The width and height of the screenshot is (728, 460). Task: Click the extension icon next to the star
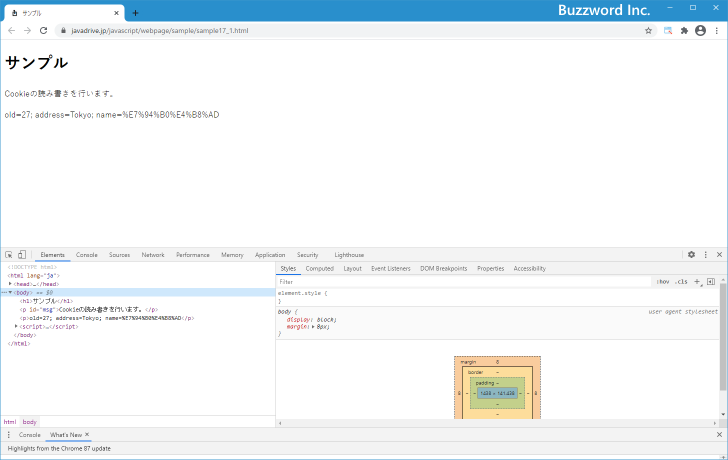668,31
